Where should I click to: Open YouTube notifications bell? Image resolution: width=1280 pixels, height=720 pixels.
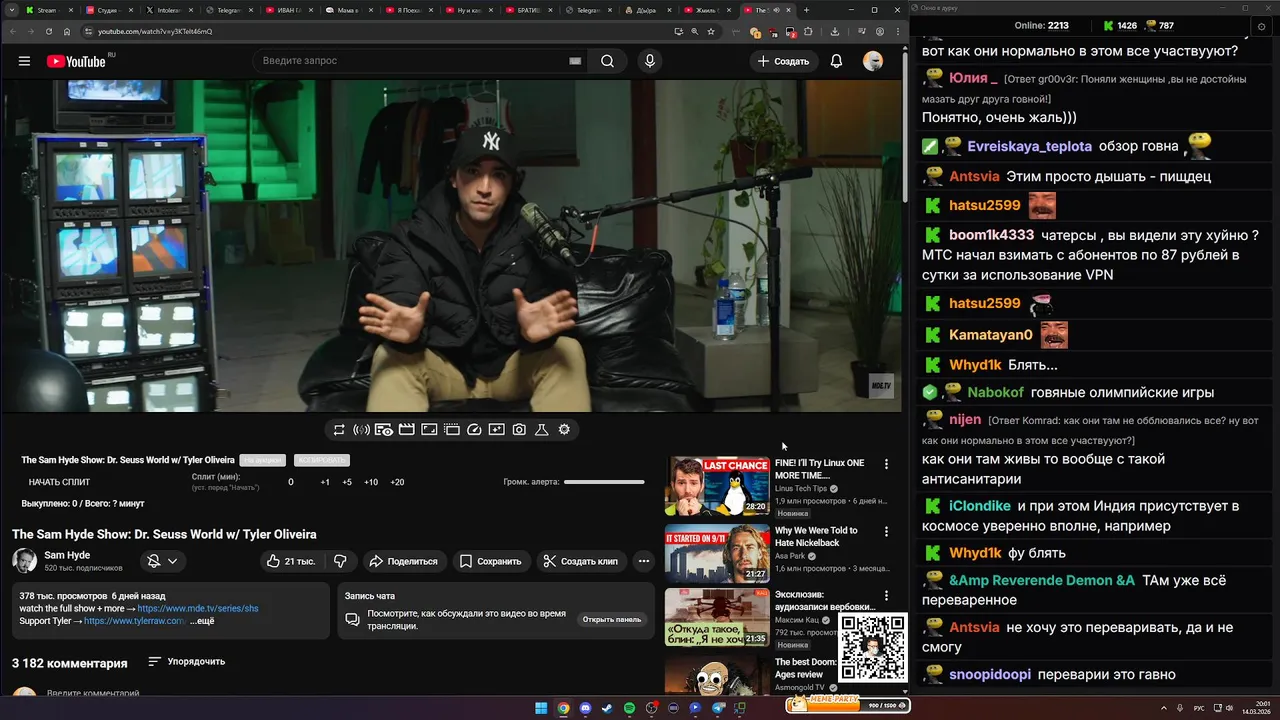[836, 61]
